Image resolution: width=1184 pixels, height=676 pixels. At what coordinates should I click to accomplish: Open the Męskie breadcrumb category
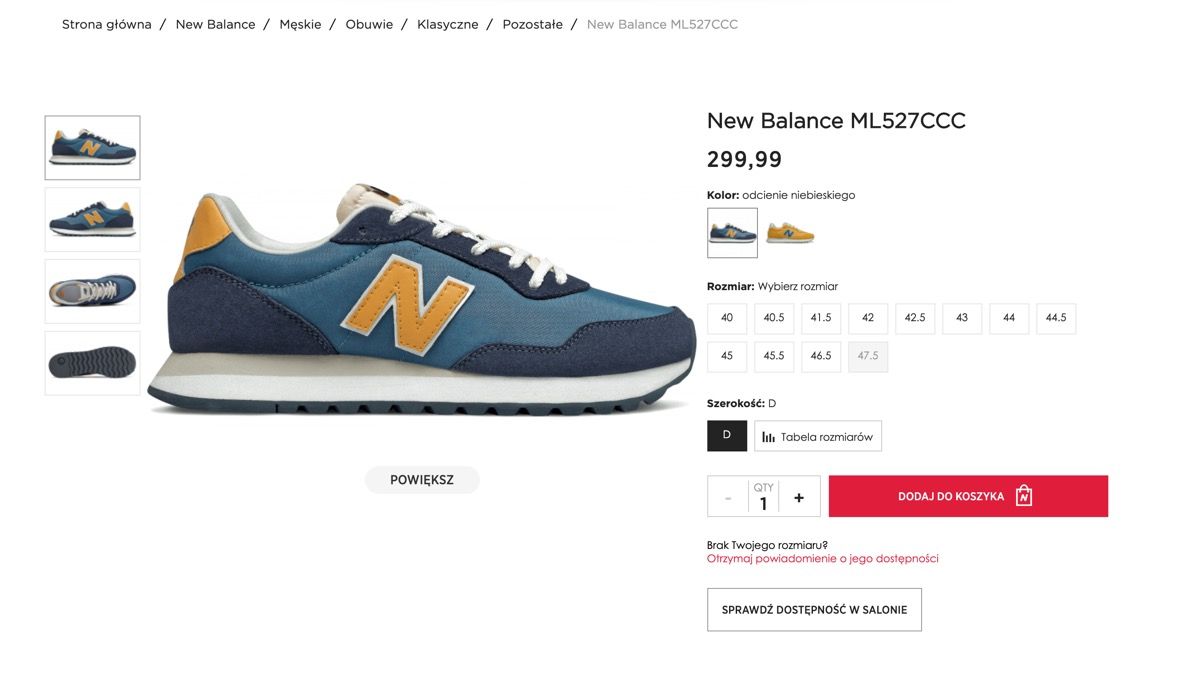(300, 24)
